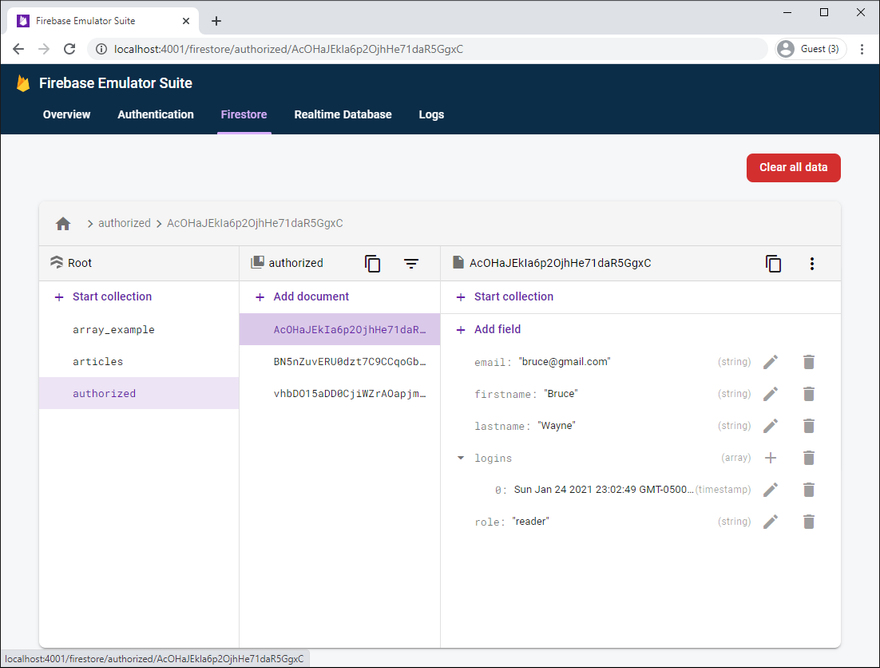Delete the firstname field

coord(809,394)
